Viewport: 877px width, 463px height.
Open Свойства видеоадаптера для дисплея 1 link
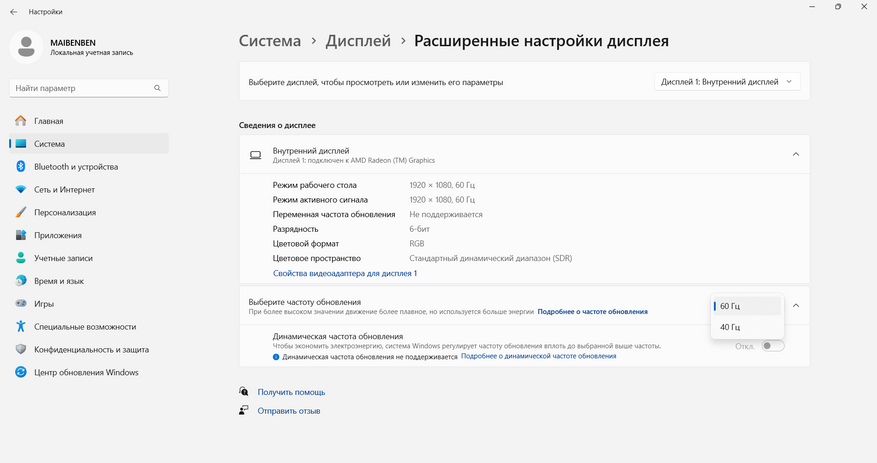click(345, 273)
